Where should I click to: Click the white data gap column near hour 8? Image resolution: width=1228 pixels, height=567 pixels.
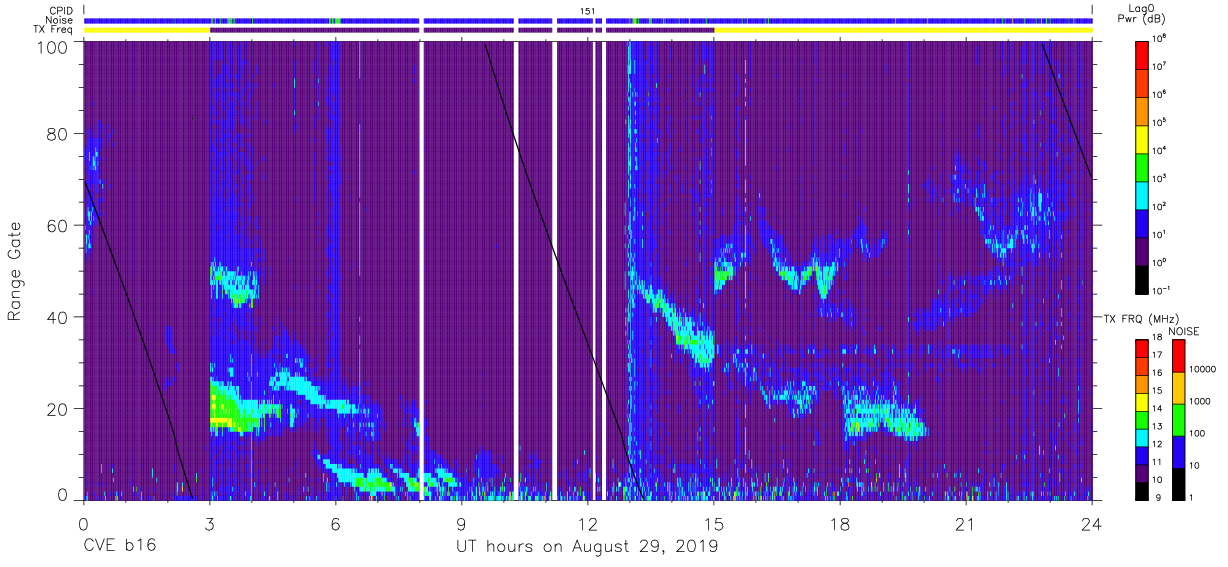click(x=421, y=270)
